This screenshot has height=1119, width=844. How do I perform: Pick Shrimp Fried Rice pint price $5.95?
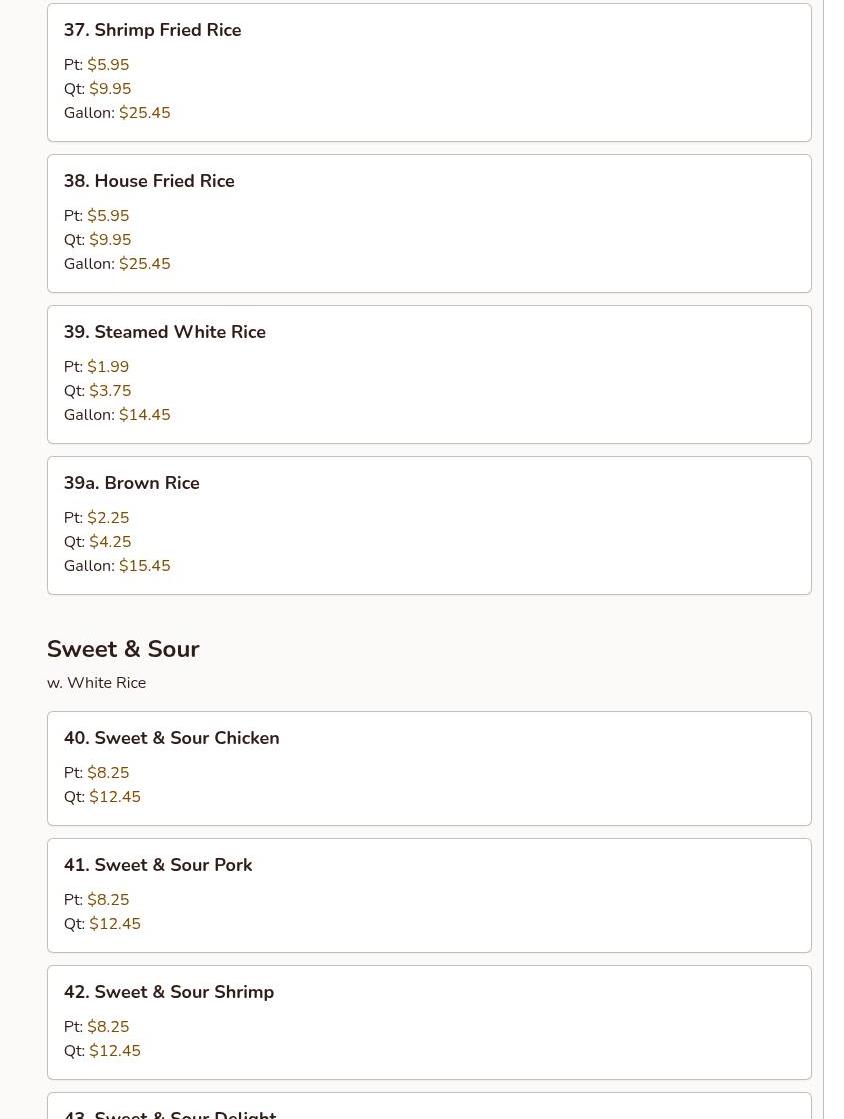108,65
